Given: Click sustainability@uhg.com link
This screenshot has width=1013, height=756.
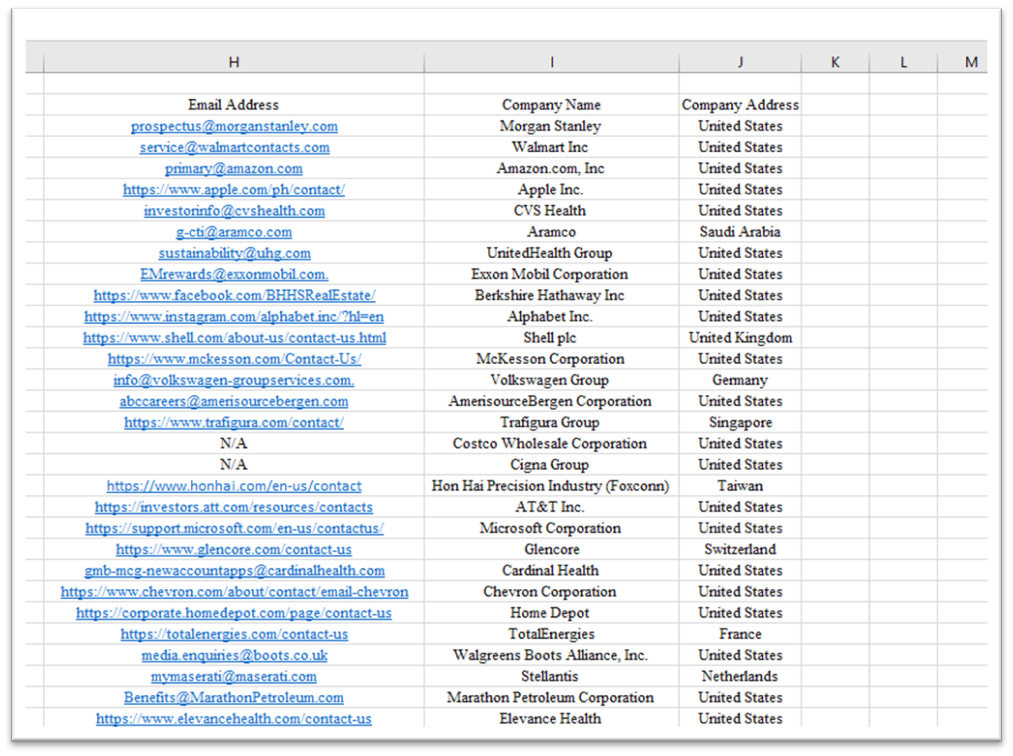Looking at the screenshot, I should (235, 253).
